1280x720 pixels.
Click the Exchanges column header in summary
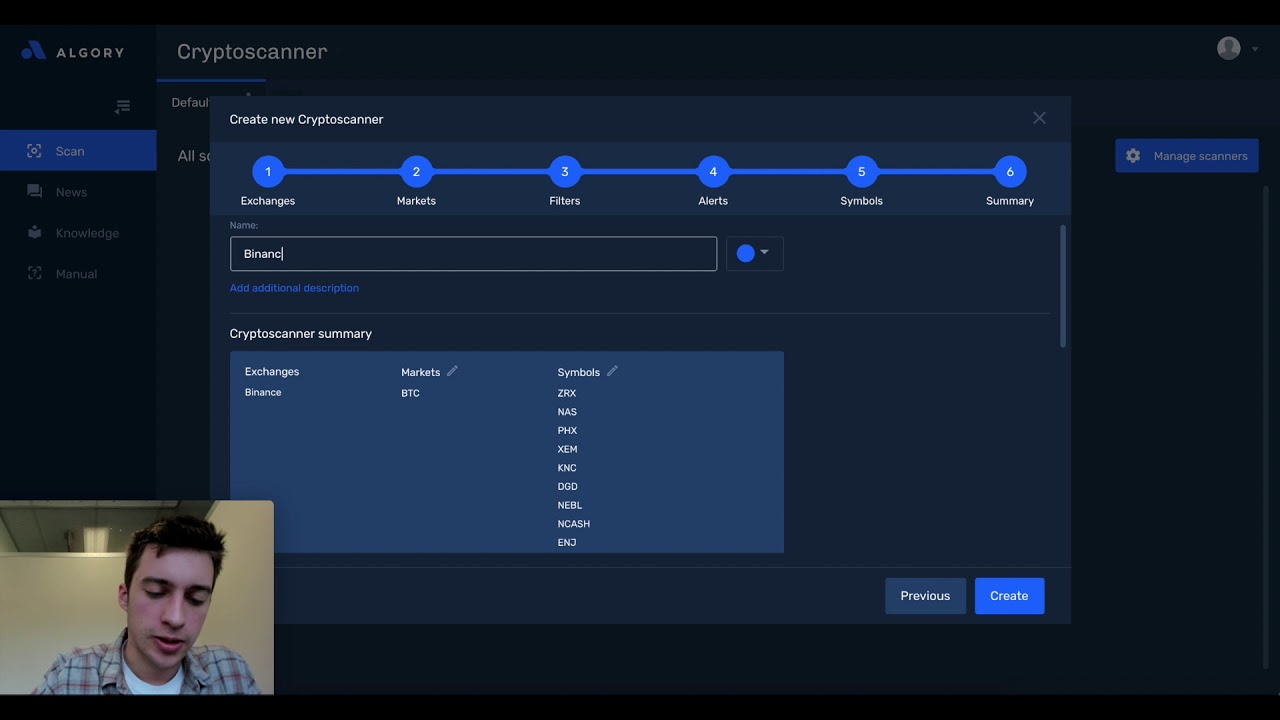(x=272, y=372)
